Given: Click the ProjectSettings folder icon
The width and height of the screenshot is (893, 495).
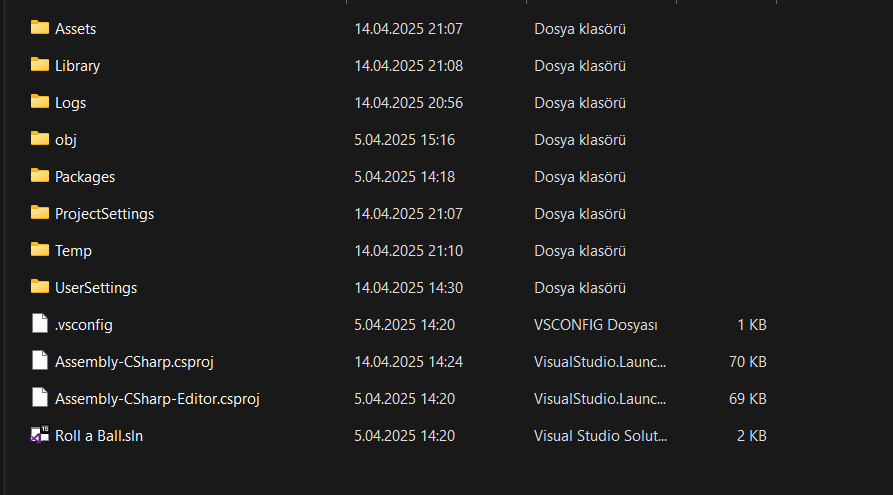Looking at the screenshot, I should pyautogui.click(x=40, y=213).
